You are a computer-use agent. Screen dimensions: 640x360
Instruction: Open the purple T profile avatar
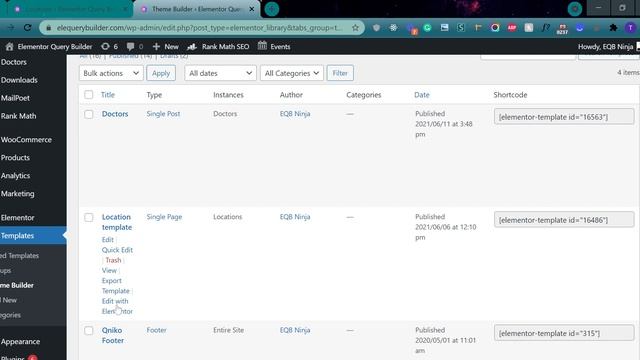click(x=631, y=28)
